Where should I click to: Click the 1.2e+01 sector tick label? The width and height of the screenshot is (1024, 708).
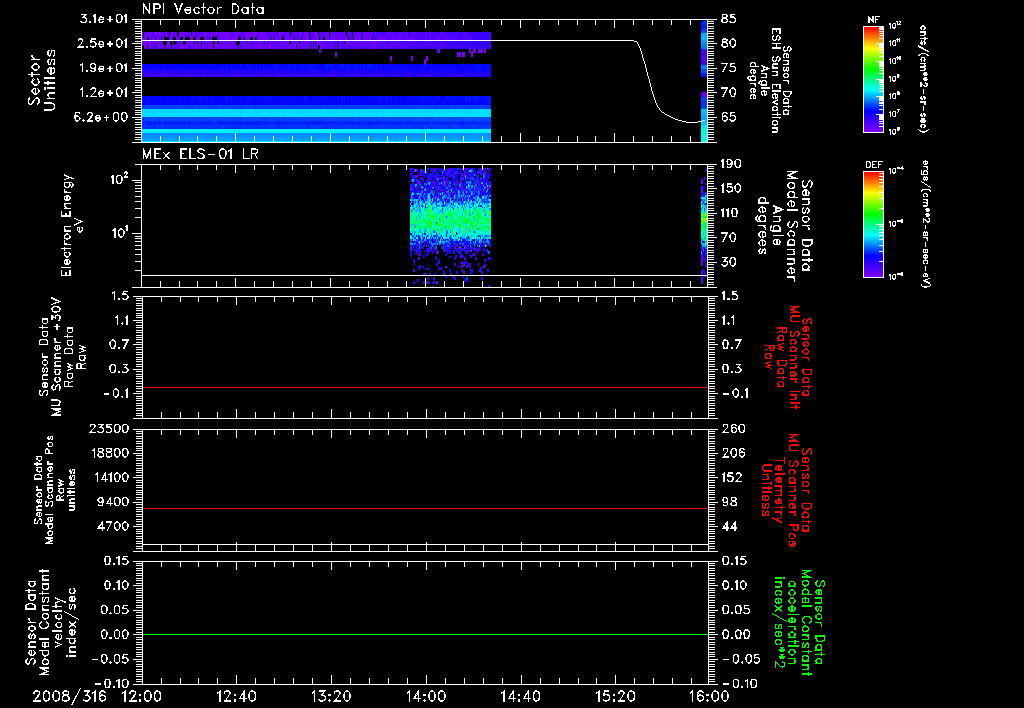coord(103,92)
